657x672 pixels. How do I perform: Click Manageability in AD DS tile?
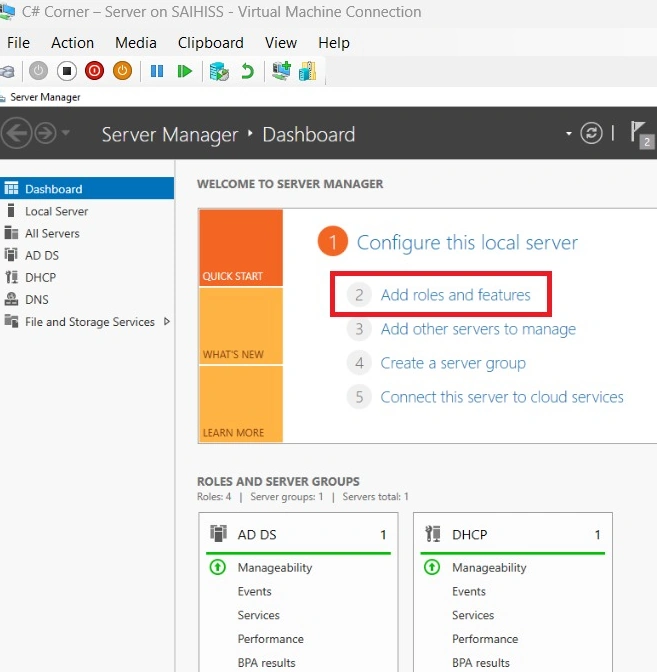pyautogui.click(x=275, y=568)
